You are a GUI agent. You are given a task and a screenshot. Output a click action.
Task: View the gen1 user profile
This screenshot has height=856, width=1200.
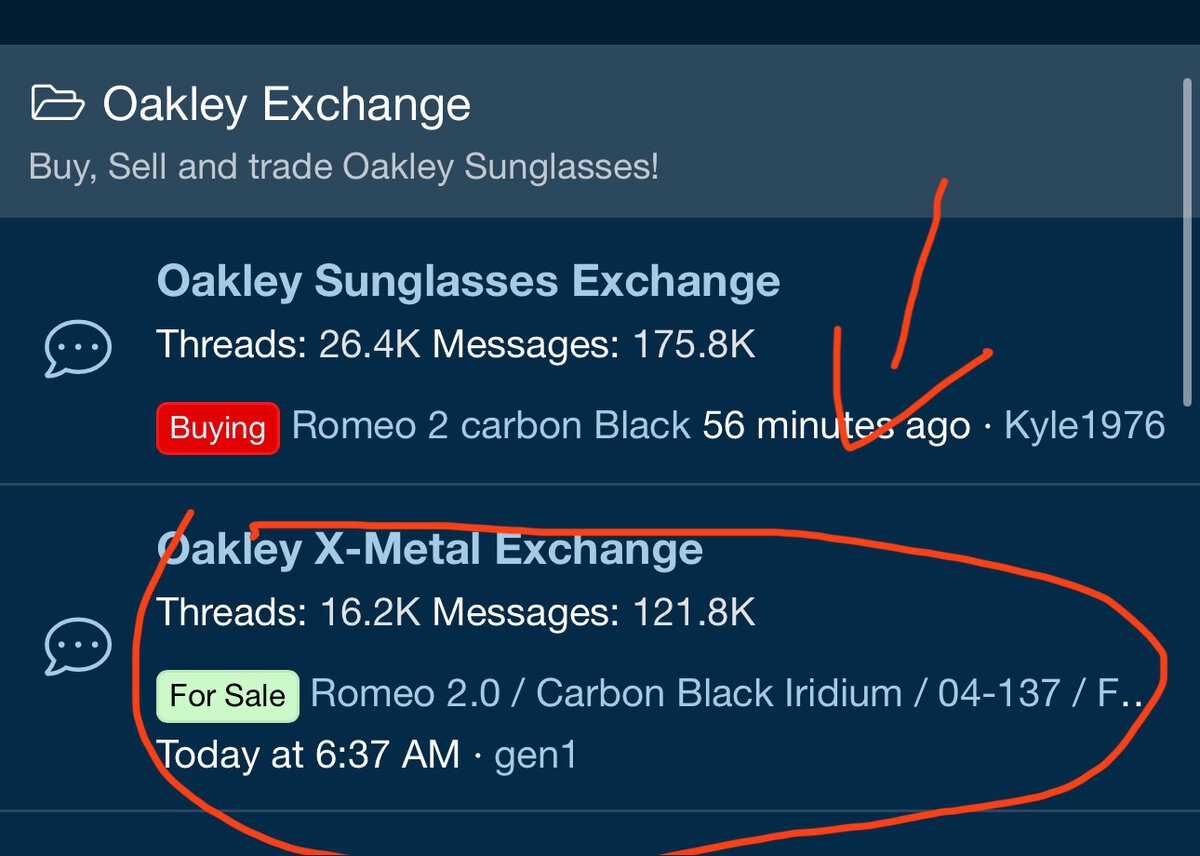(x=536, y=755)
